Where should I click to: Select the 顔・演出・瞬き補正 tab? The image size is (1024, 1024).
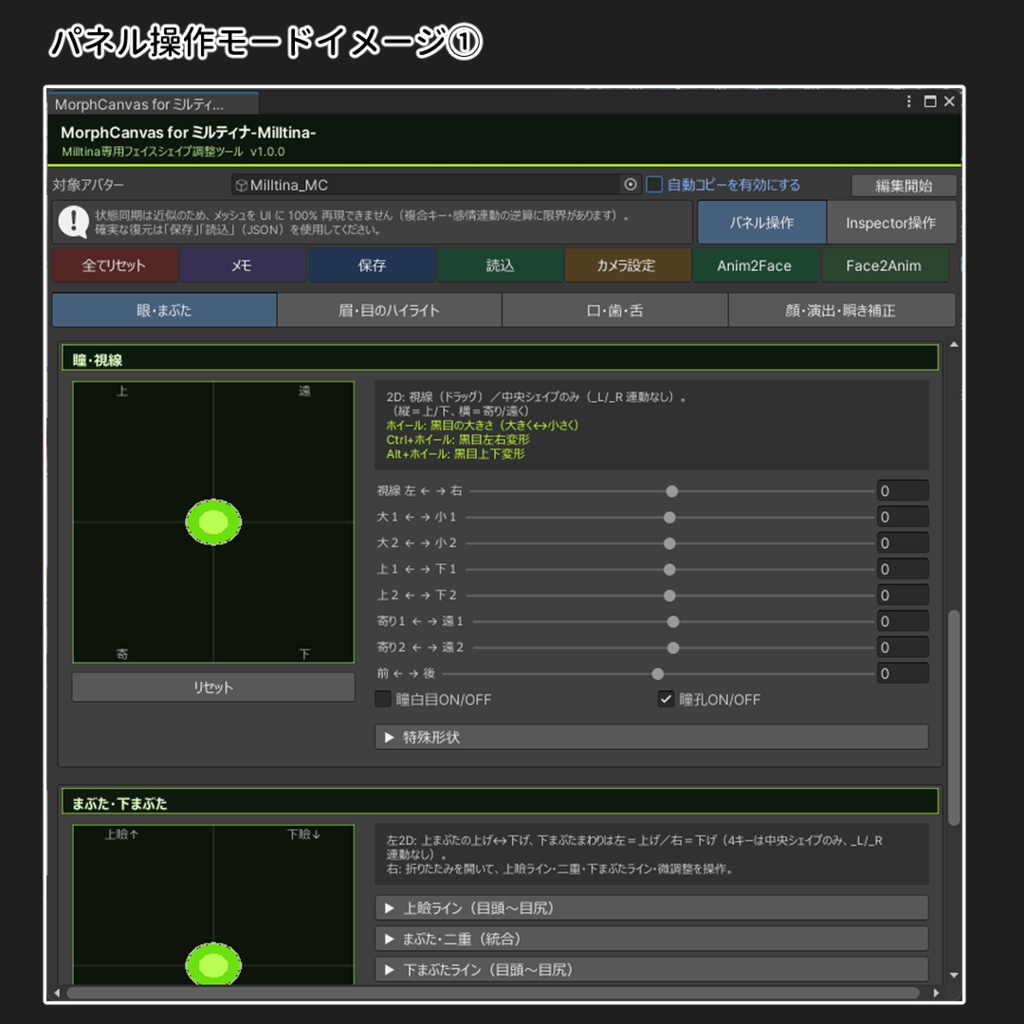click(842, 310)
